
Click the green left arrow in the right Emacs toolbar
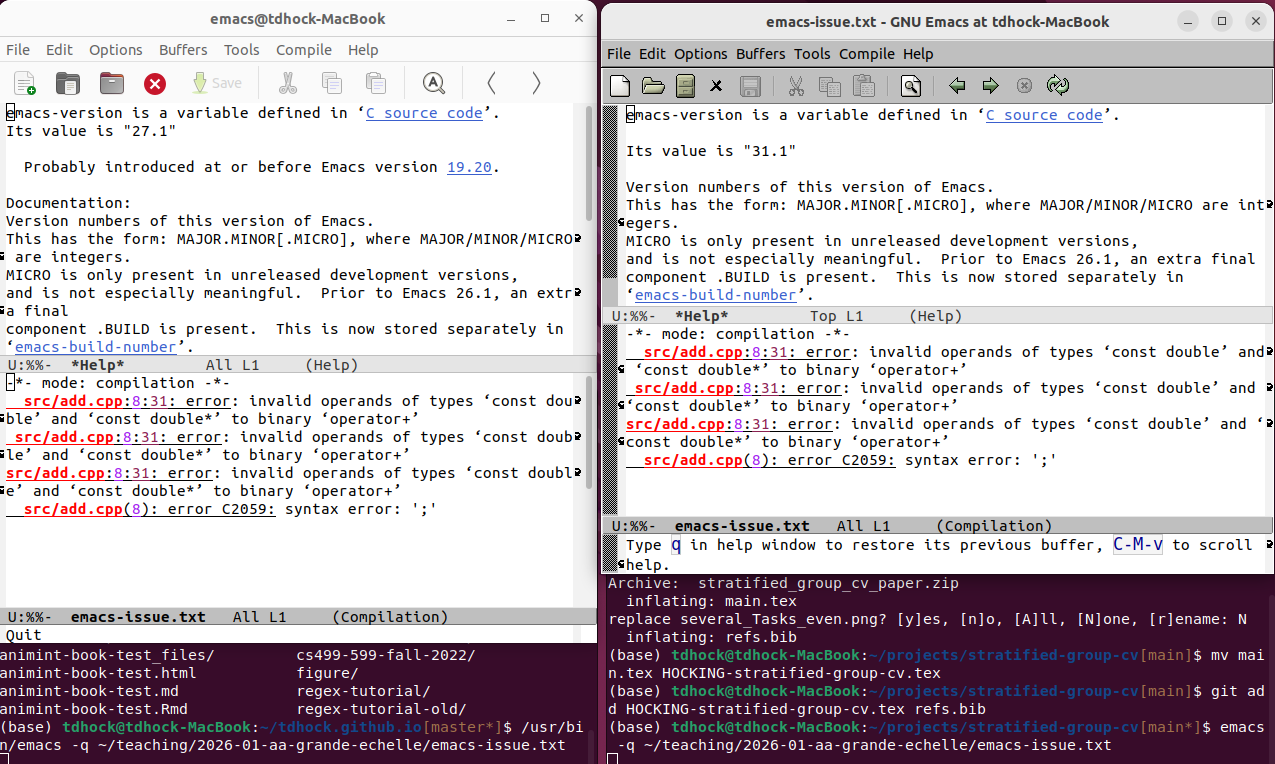957,86
